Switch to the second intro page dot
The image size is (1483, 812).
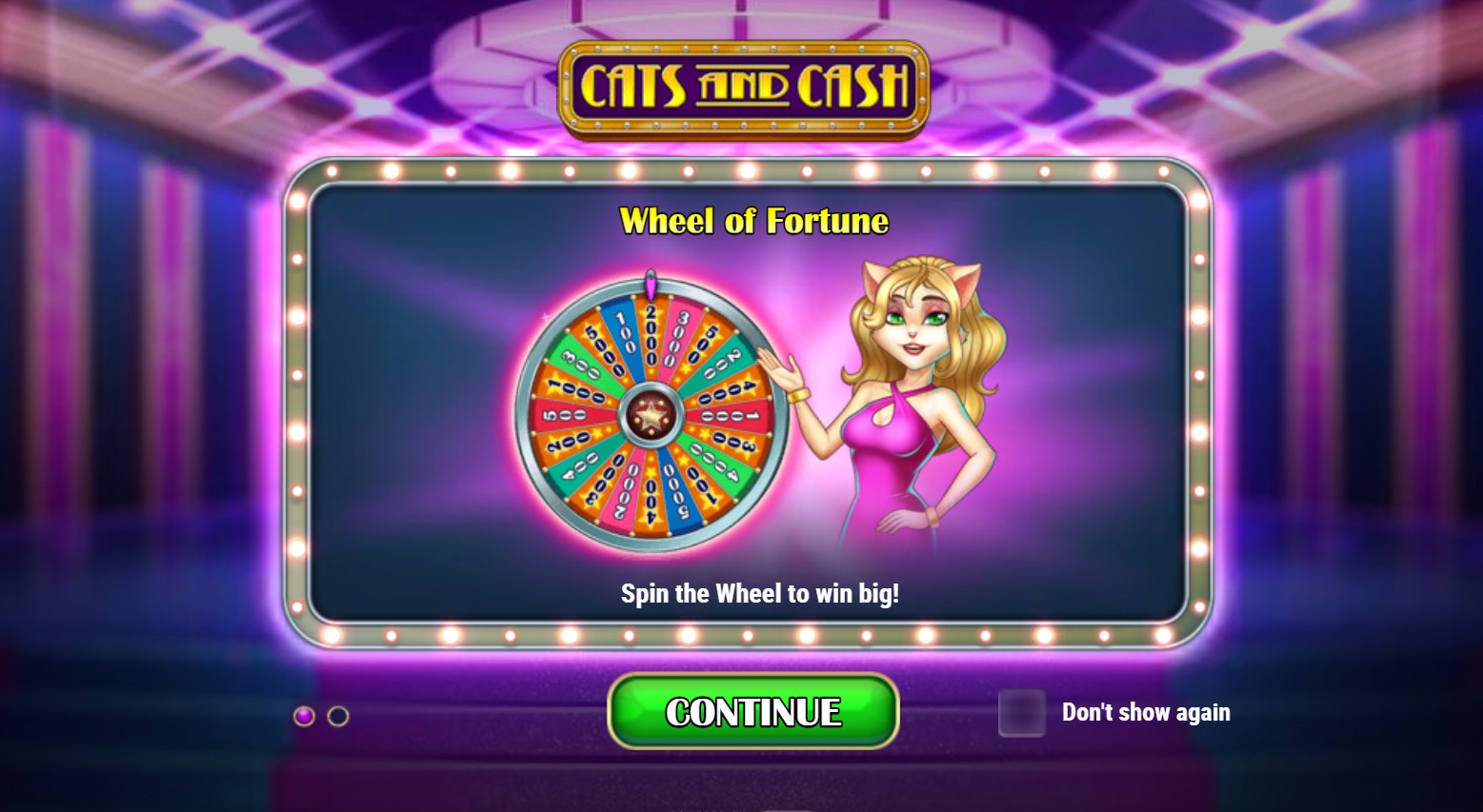pyautogui.click(x=338, y=716)
